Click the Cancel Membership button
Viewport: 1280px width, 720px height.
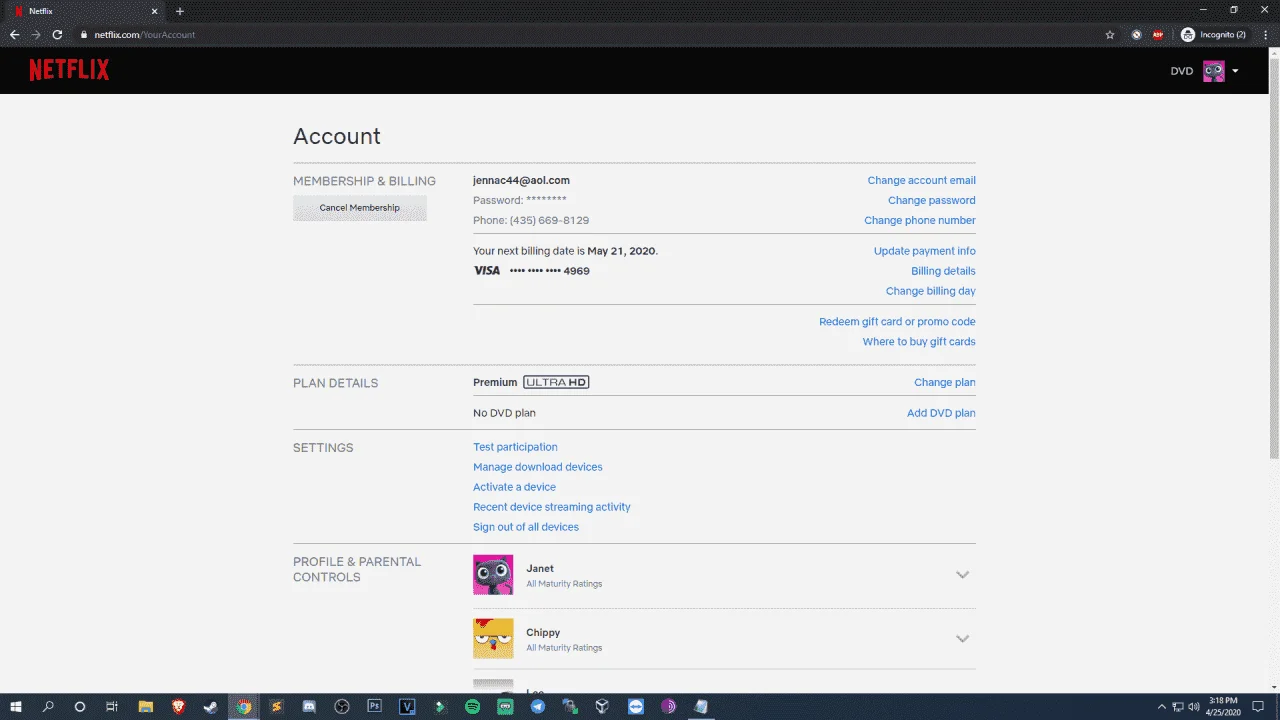(x=360, y=208)
